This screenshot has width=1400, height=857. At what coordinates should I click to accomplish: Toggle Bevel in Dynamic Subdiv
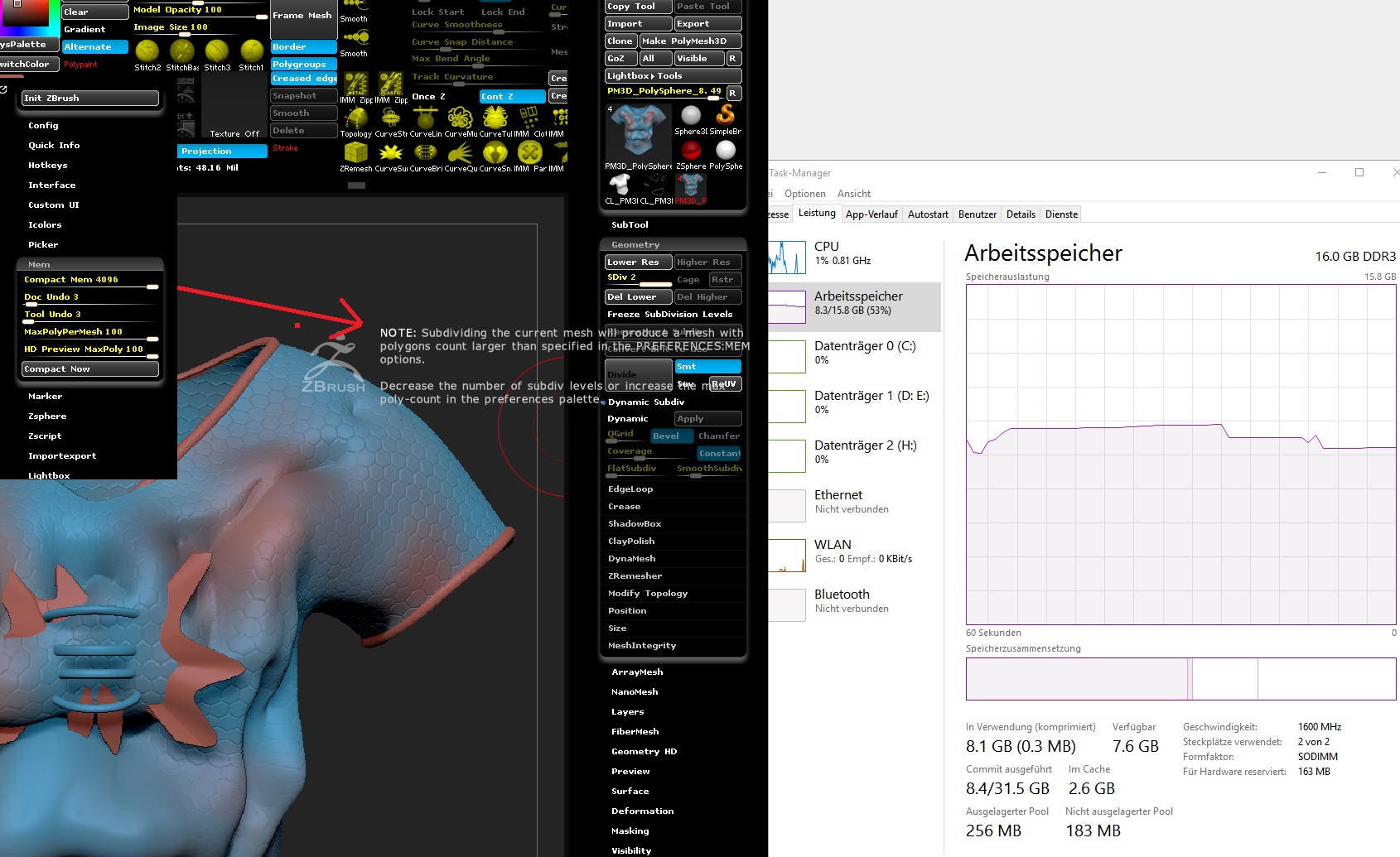[x=671, y=436]
